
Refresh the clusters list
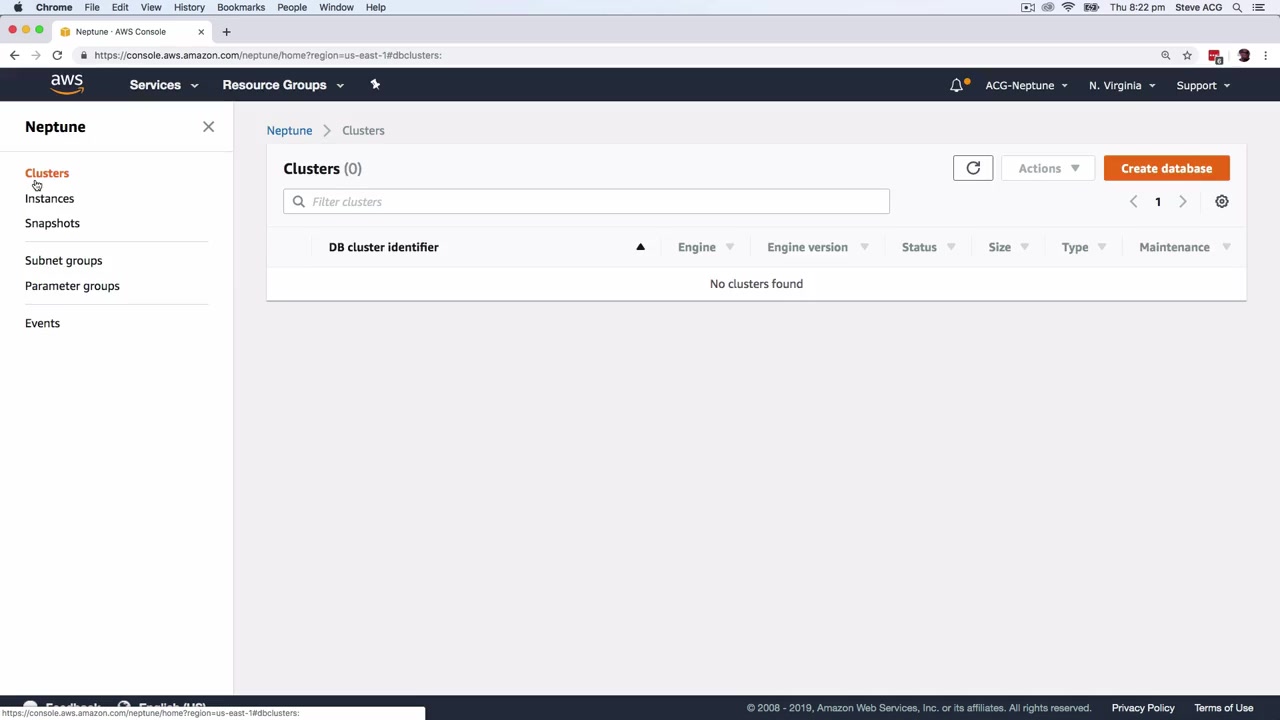click(973, 168)
